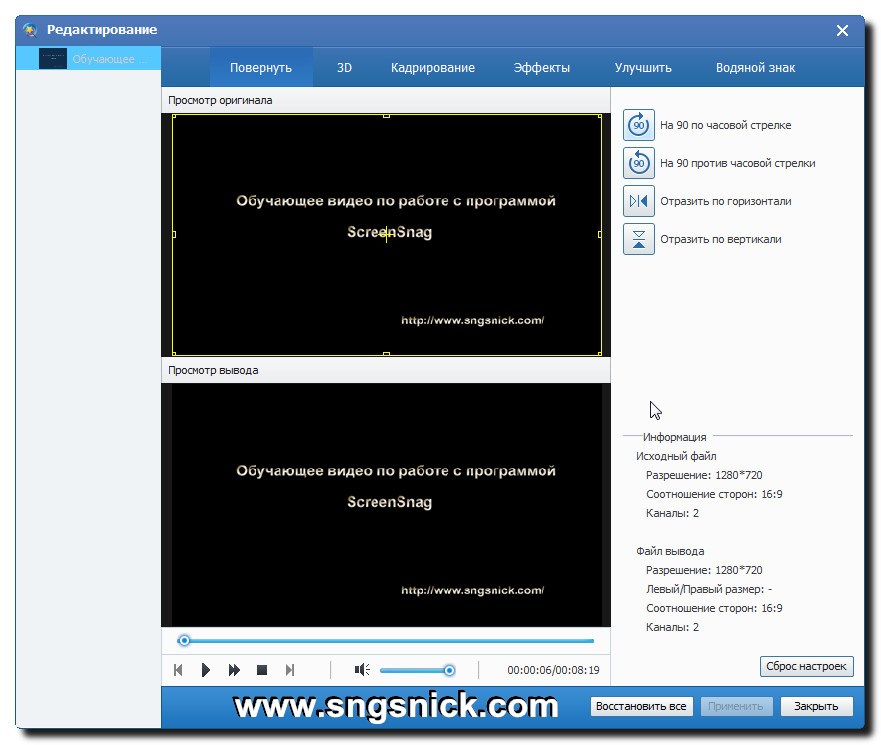The width and height of the screenshot is (881, 745).
Task: Click the Закрыть button
Action: [816, 706]
